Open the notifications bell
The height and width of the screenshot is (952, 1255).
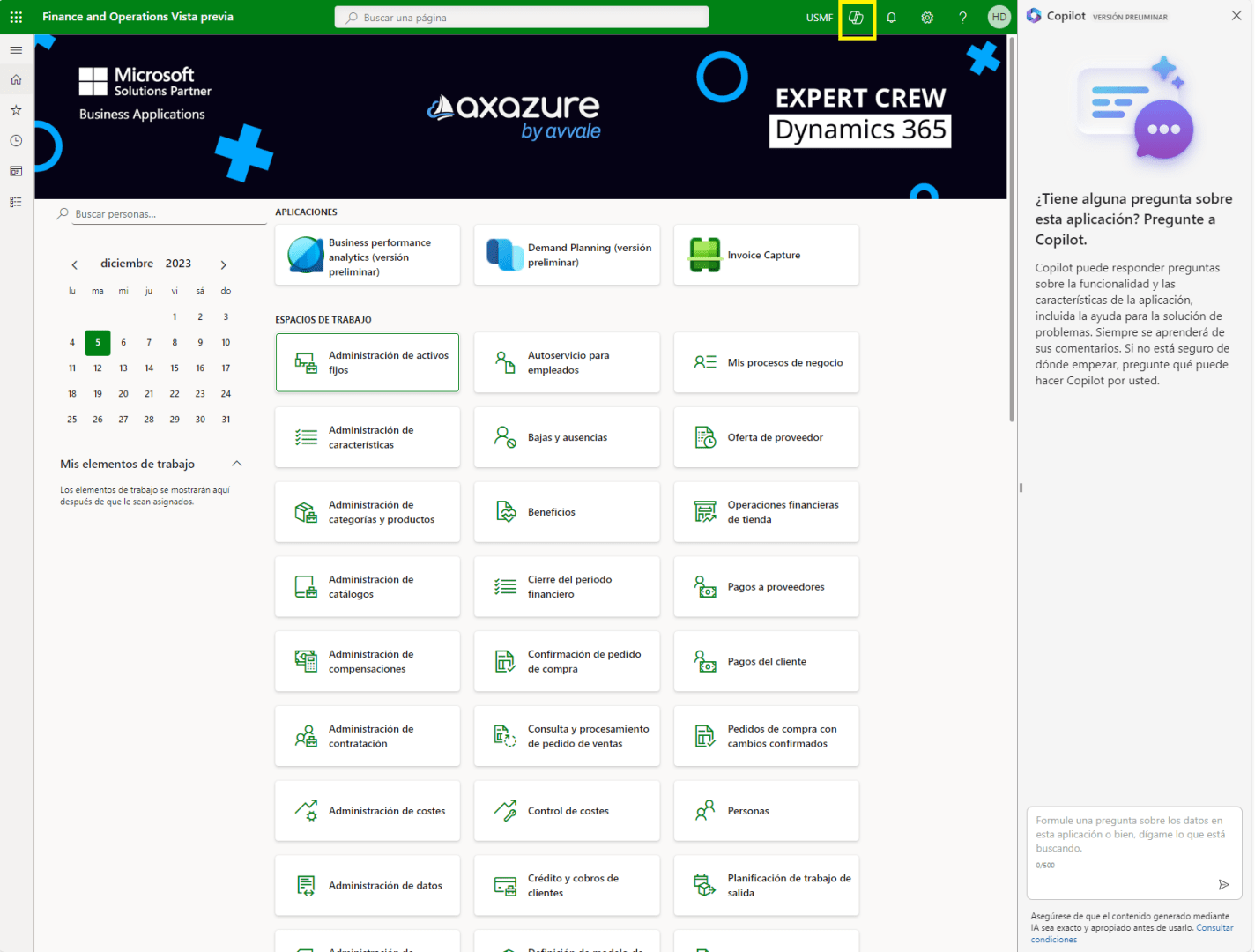(x=891, y=18)
